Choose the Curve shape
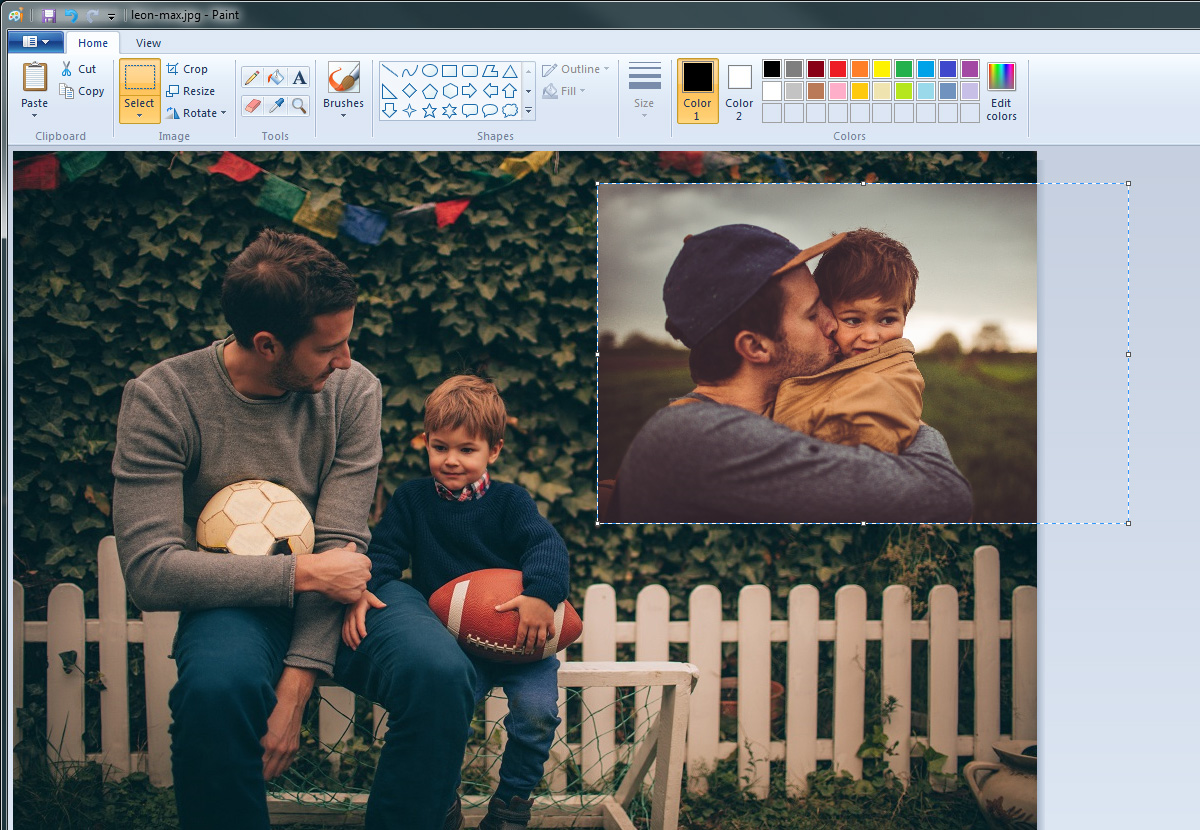Image resolution: width=1200 pixels, height=830 pixels. 410,71
